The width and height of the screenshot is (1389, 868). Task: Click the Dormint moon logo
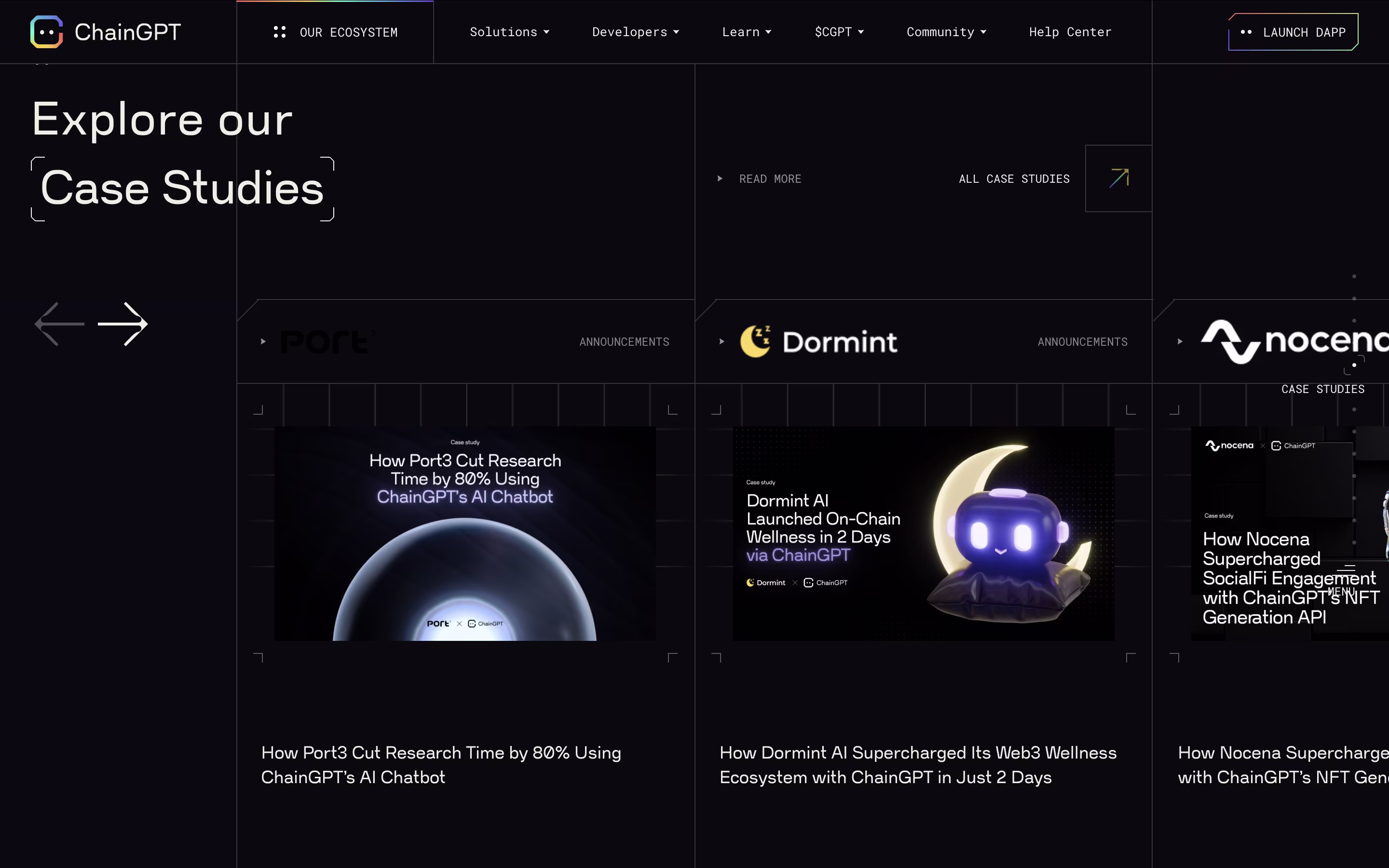(755, 341)
